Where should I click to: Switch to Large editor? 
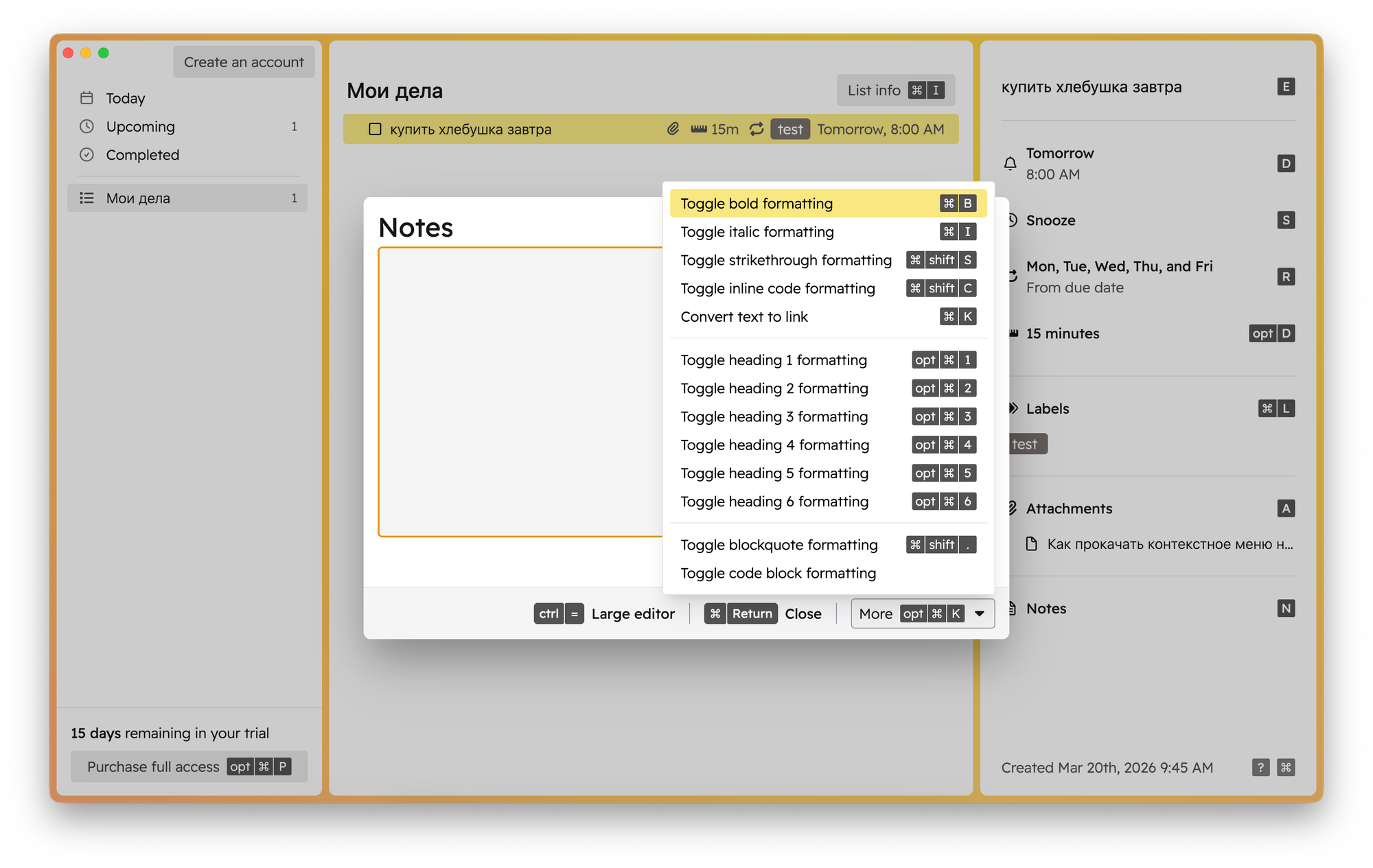click(632, 613)
